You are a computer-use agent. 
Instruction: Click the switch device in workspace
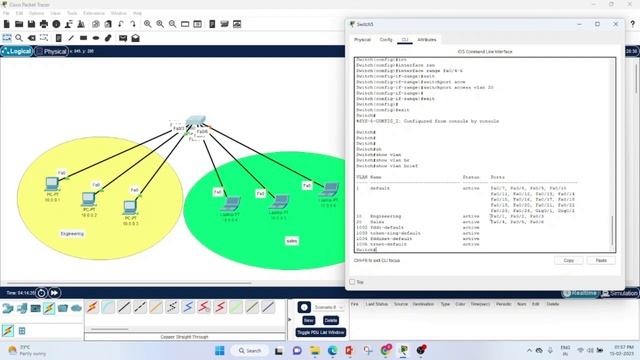coord(196,121)
